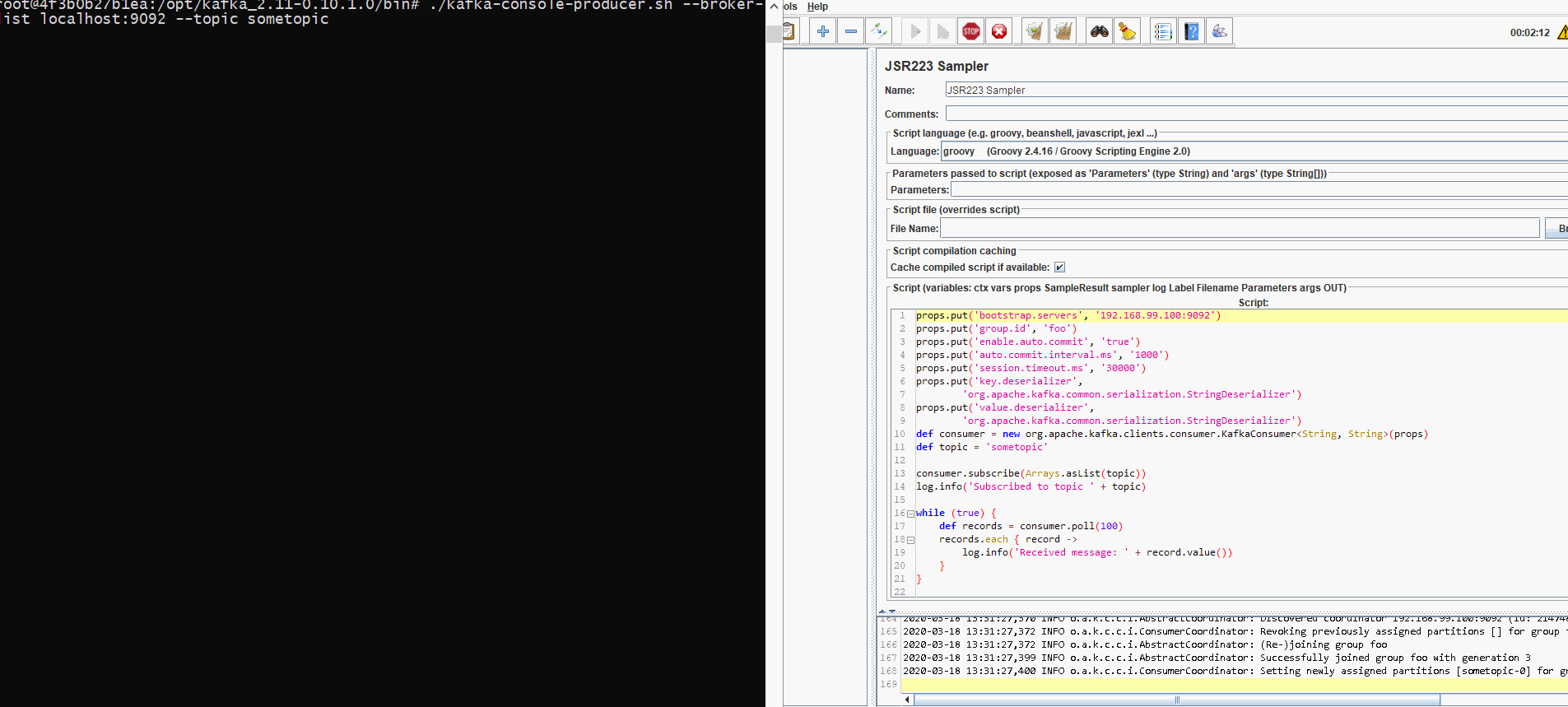Click the Collapse All minus icon

(x=851, y=31)
